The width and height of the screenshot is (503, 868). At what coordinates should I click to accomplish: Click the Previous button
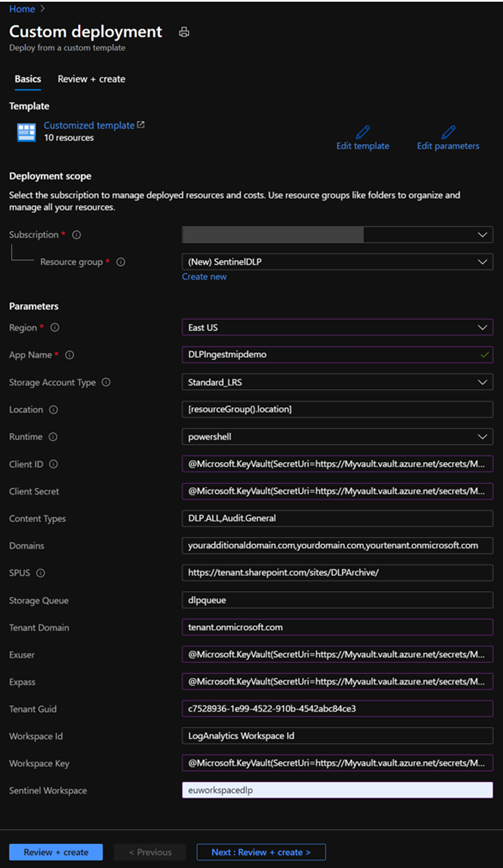pos(150,852)
